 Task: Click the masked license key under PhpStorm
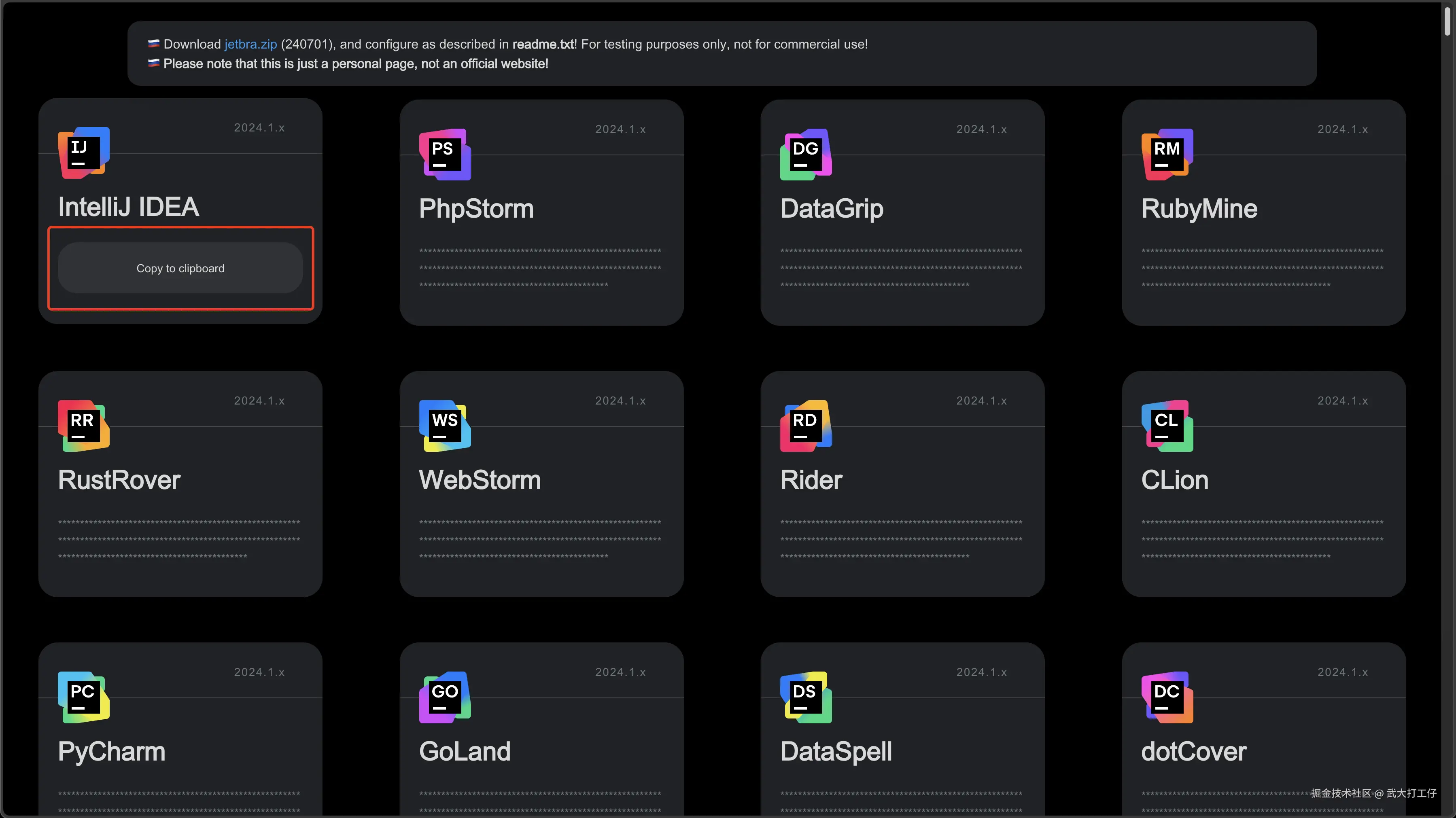click(x=540, y=268)
